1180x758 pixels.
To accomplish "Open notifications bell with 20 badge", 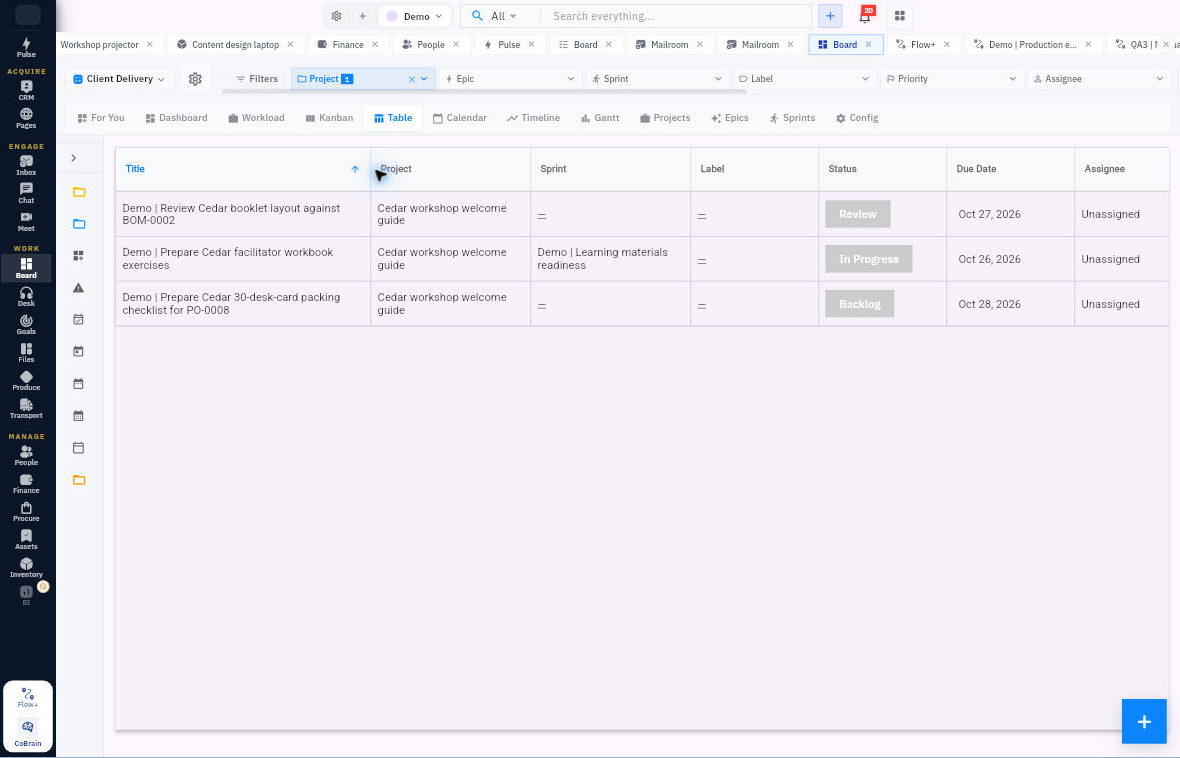I will 865,16.
